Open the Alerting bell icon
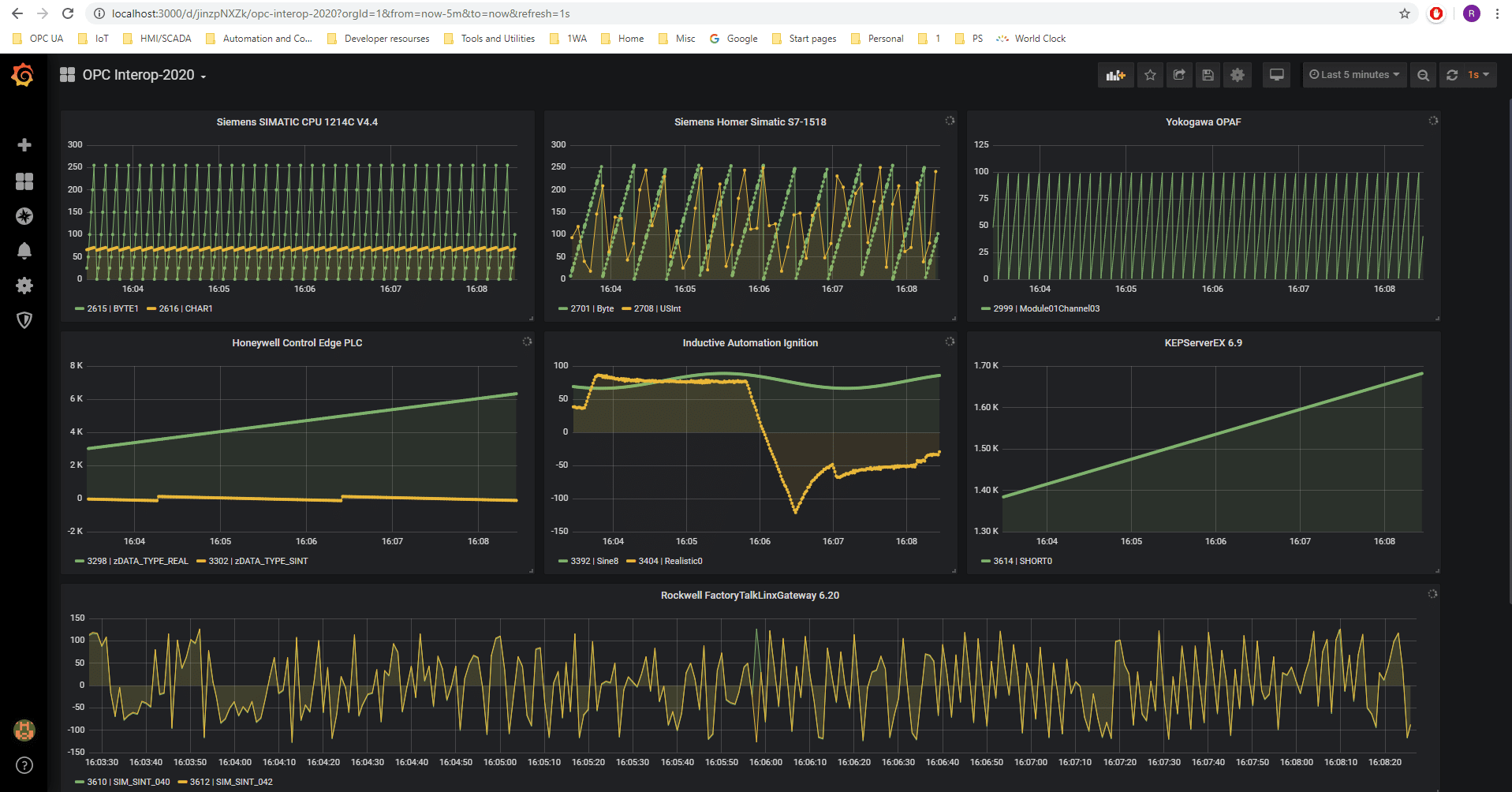 click(24, 251)
